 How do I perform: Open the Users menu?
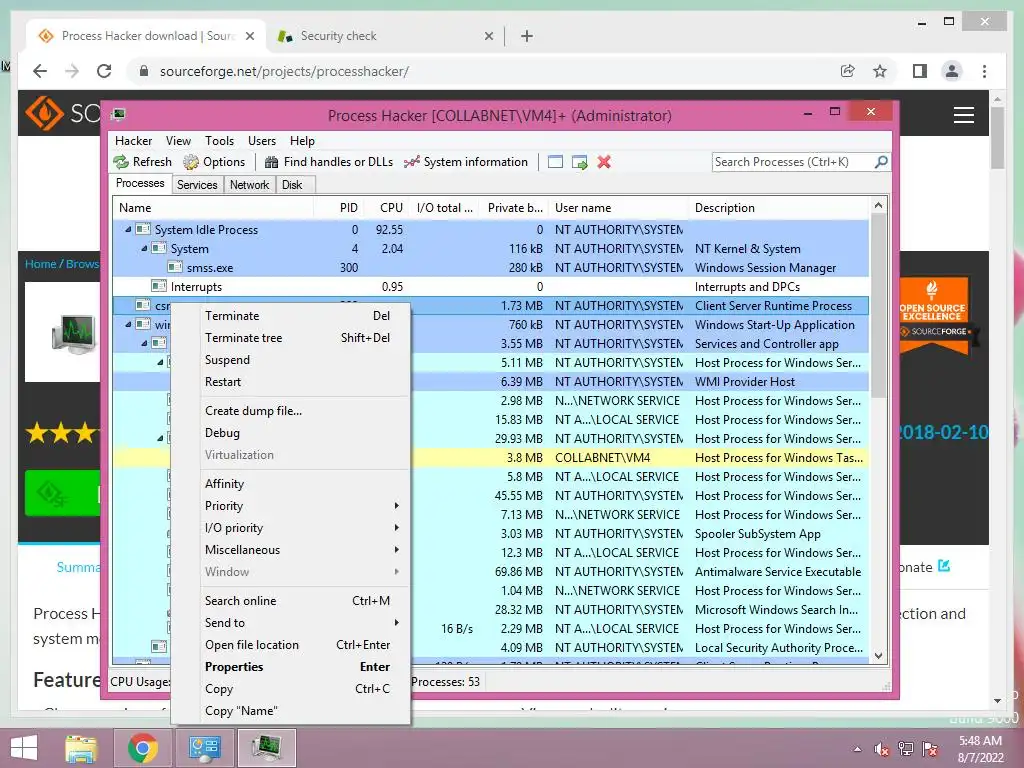click(x=262, y=141)
